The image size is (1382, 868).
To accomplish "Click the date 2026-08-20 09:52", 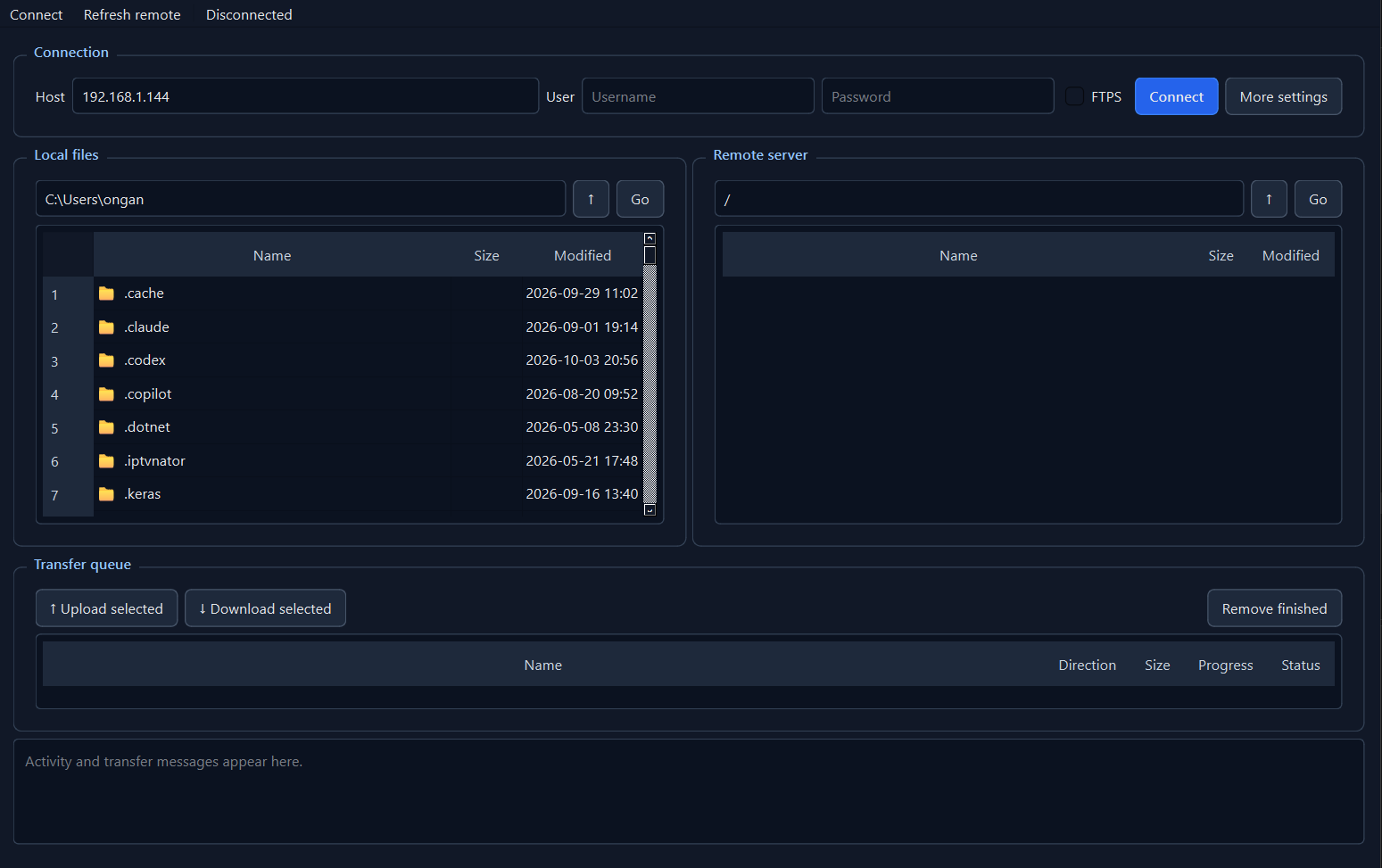I will click(582, 394).
